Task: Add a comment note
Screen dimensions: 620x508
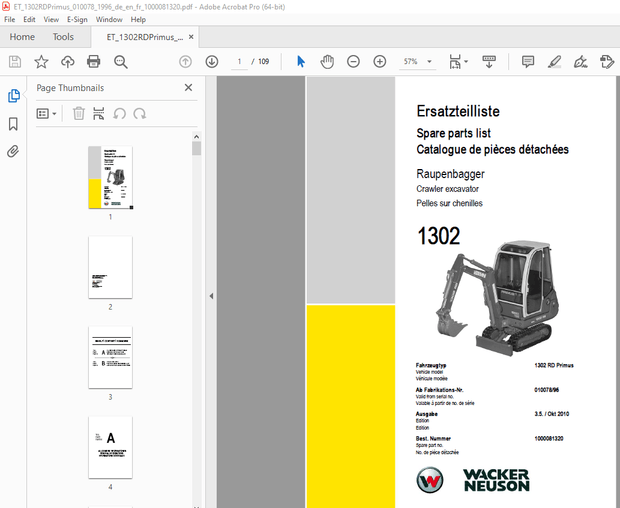Action: pos(528,62)
